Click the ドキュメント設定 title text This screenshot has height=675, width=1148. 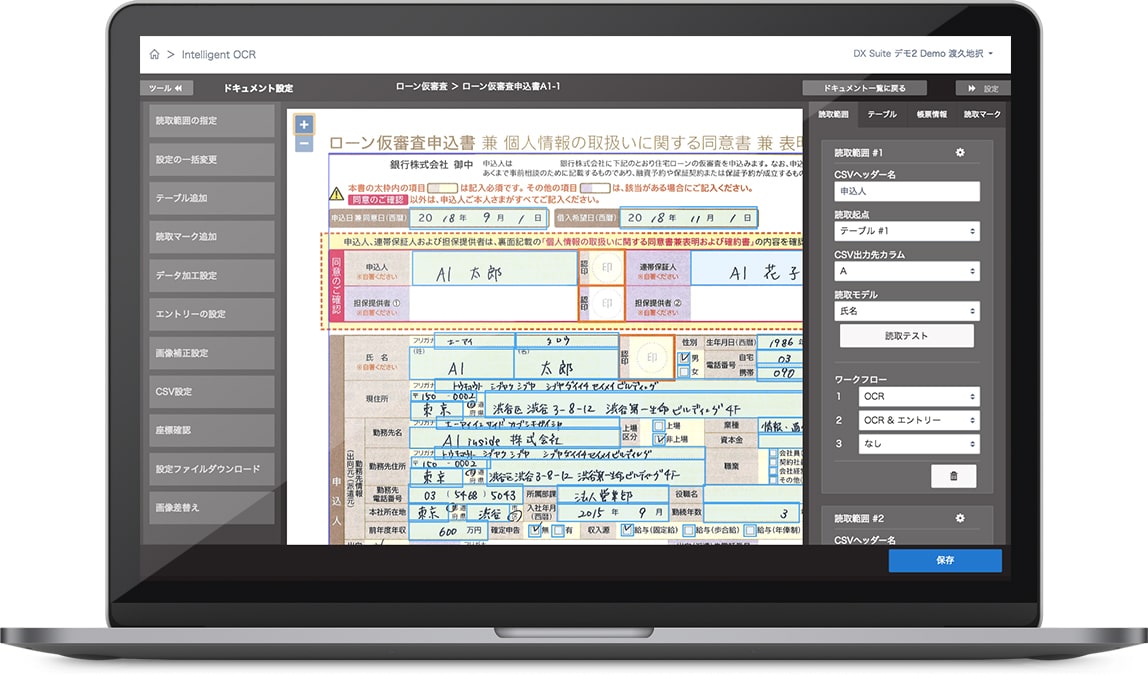click(x=258, y=88)
